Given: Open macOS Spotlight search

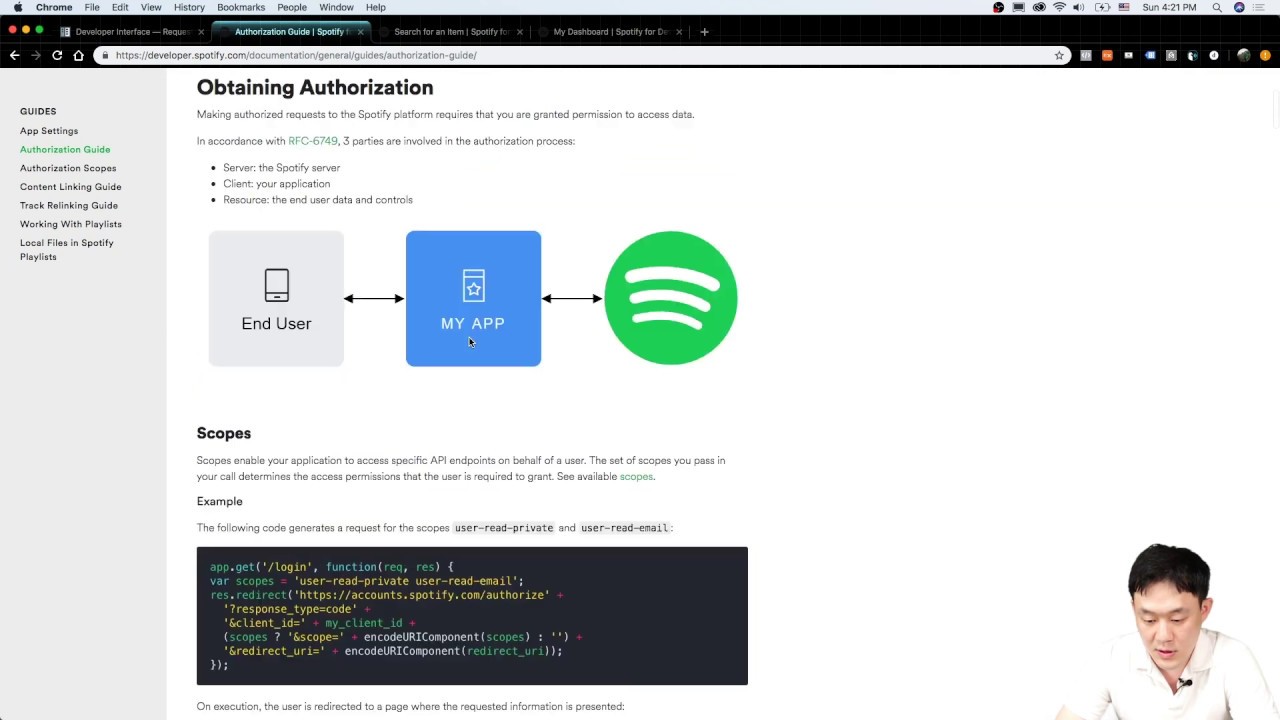Looking at the screenshot, I should tap(1217, 7).
